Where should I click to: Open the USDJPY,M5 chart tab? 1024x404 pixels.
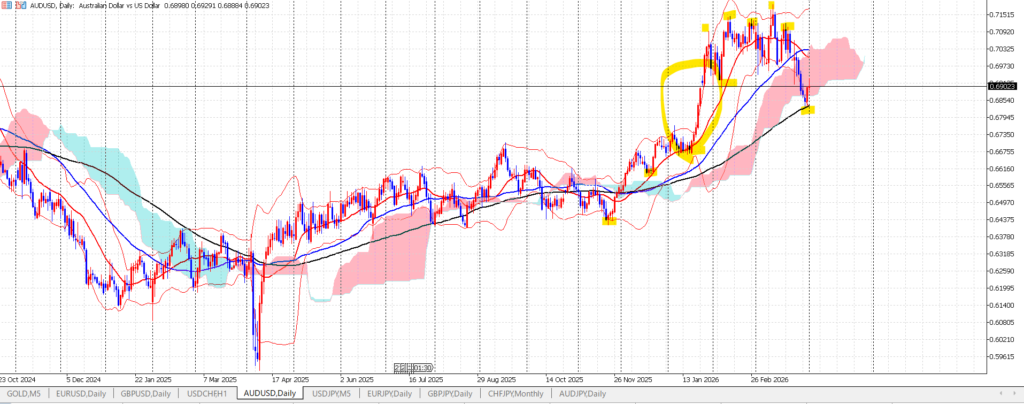tap(332, 394)
